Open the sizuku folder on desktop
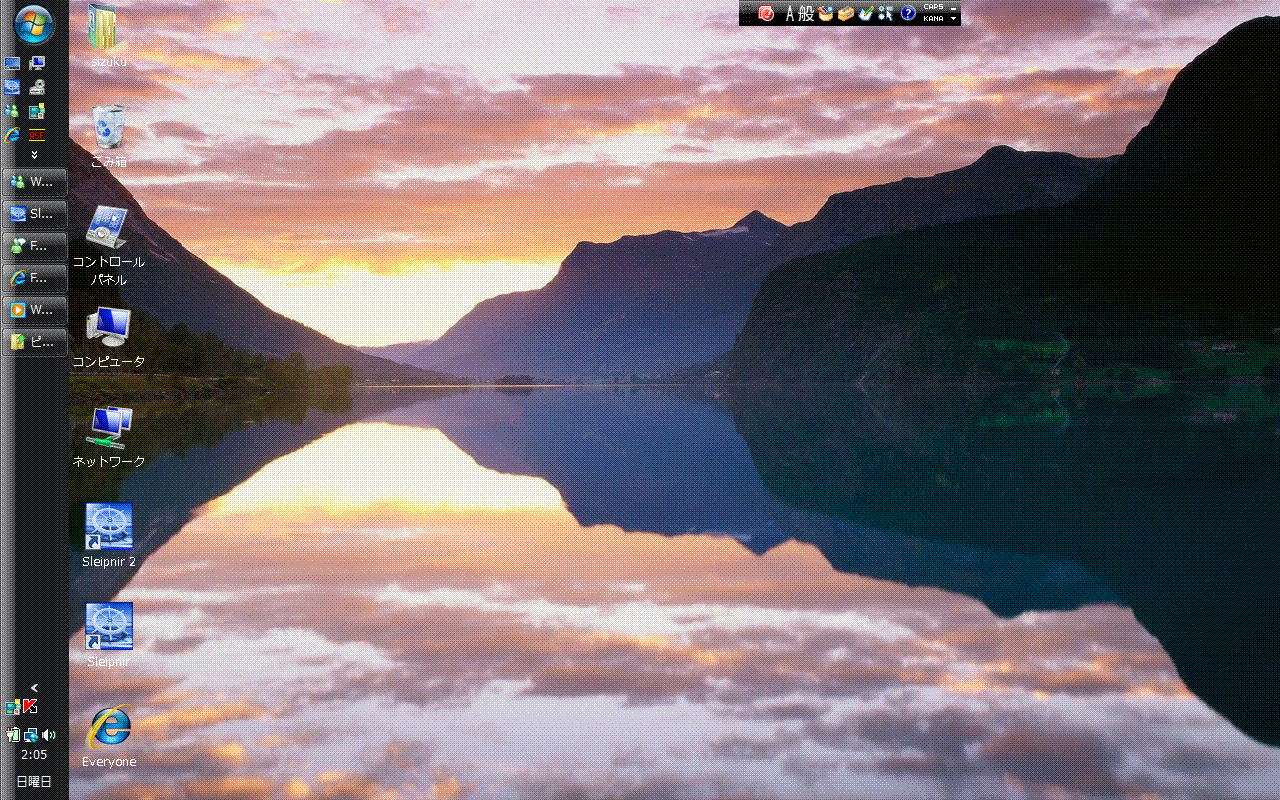The image size is (1280, 800). click(108, 28)
